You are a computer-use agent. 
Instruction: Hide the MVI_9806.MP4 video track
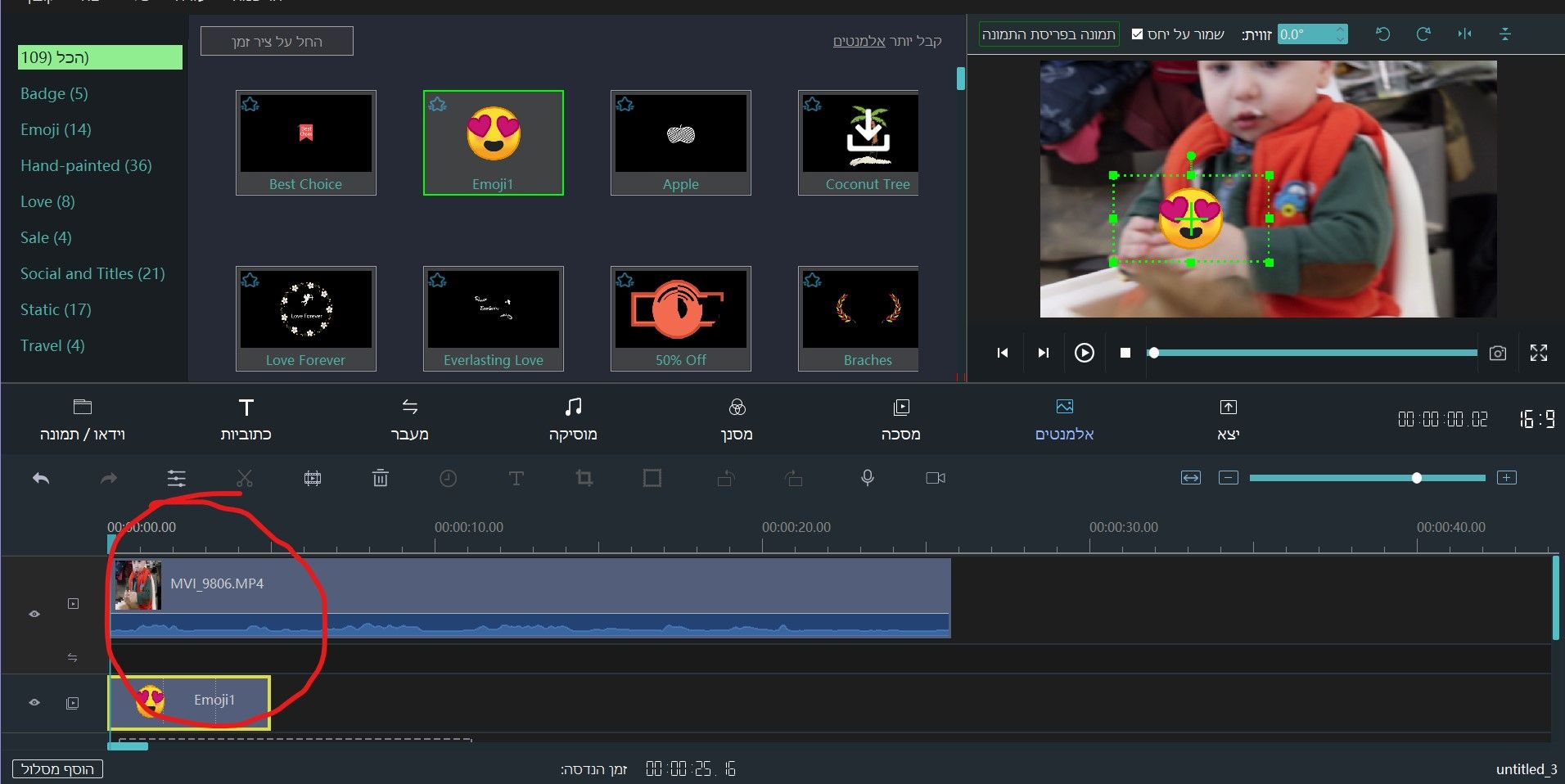tap(34, 614)
